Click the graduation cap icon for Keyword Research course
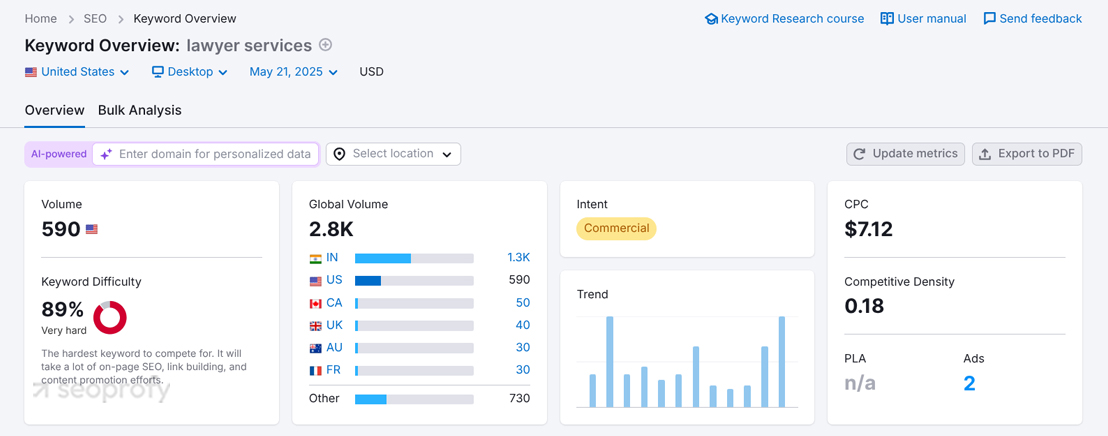Viewport: 1108px width, 436px height. pyautogui.click(x=711, y=19)
